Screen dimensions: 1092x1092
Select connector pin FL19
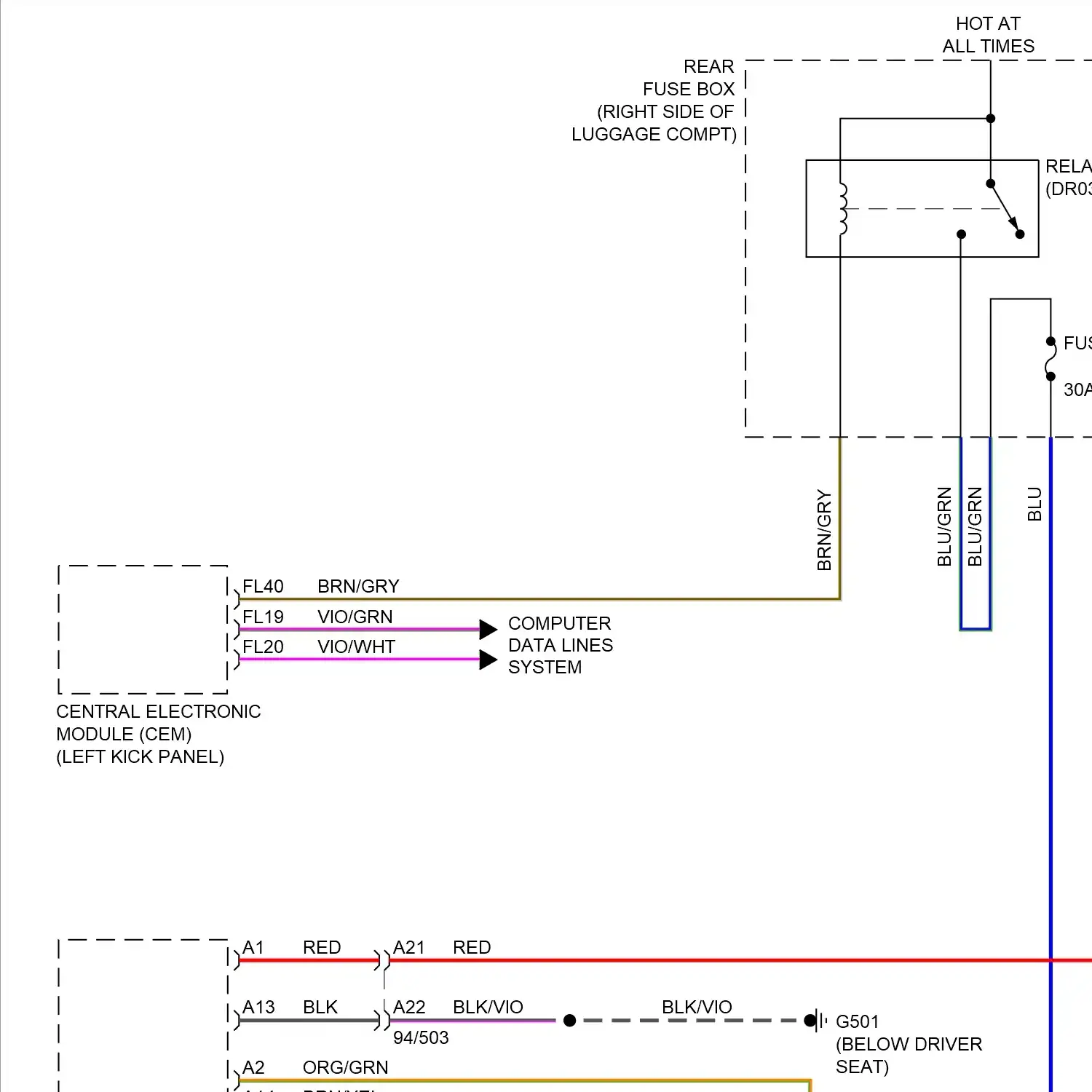point(263,617)
